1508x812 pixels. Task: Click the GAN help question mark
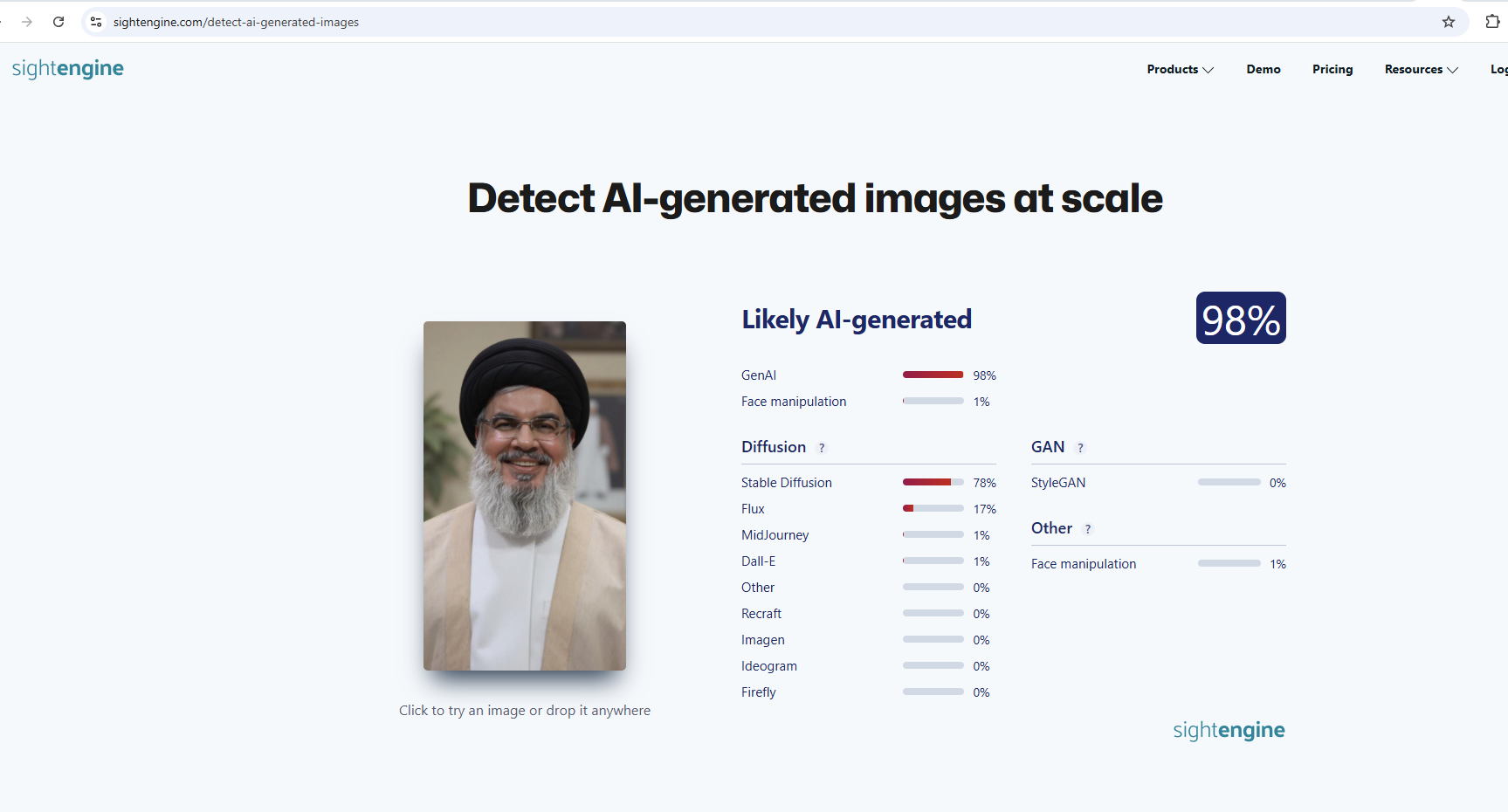coord(1080,448)
